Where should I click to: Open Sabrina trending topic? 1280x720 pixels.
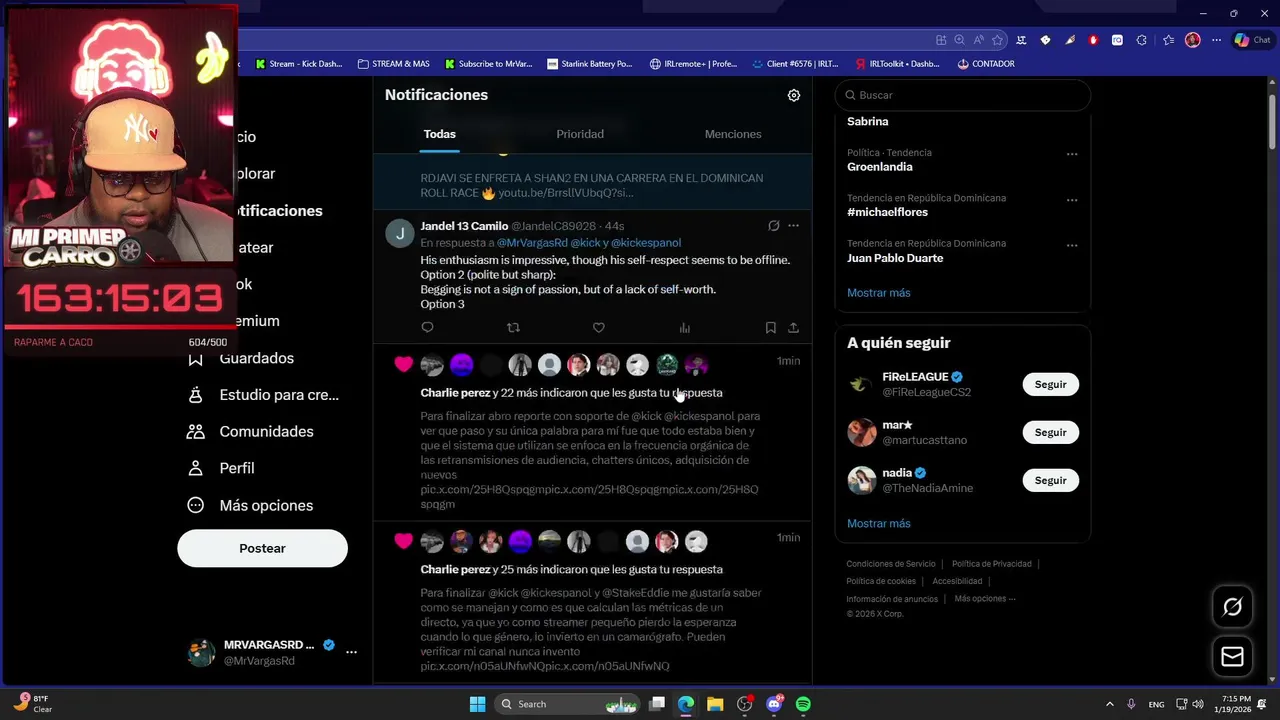[x=867, y=121]
